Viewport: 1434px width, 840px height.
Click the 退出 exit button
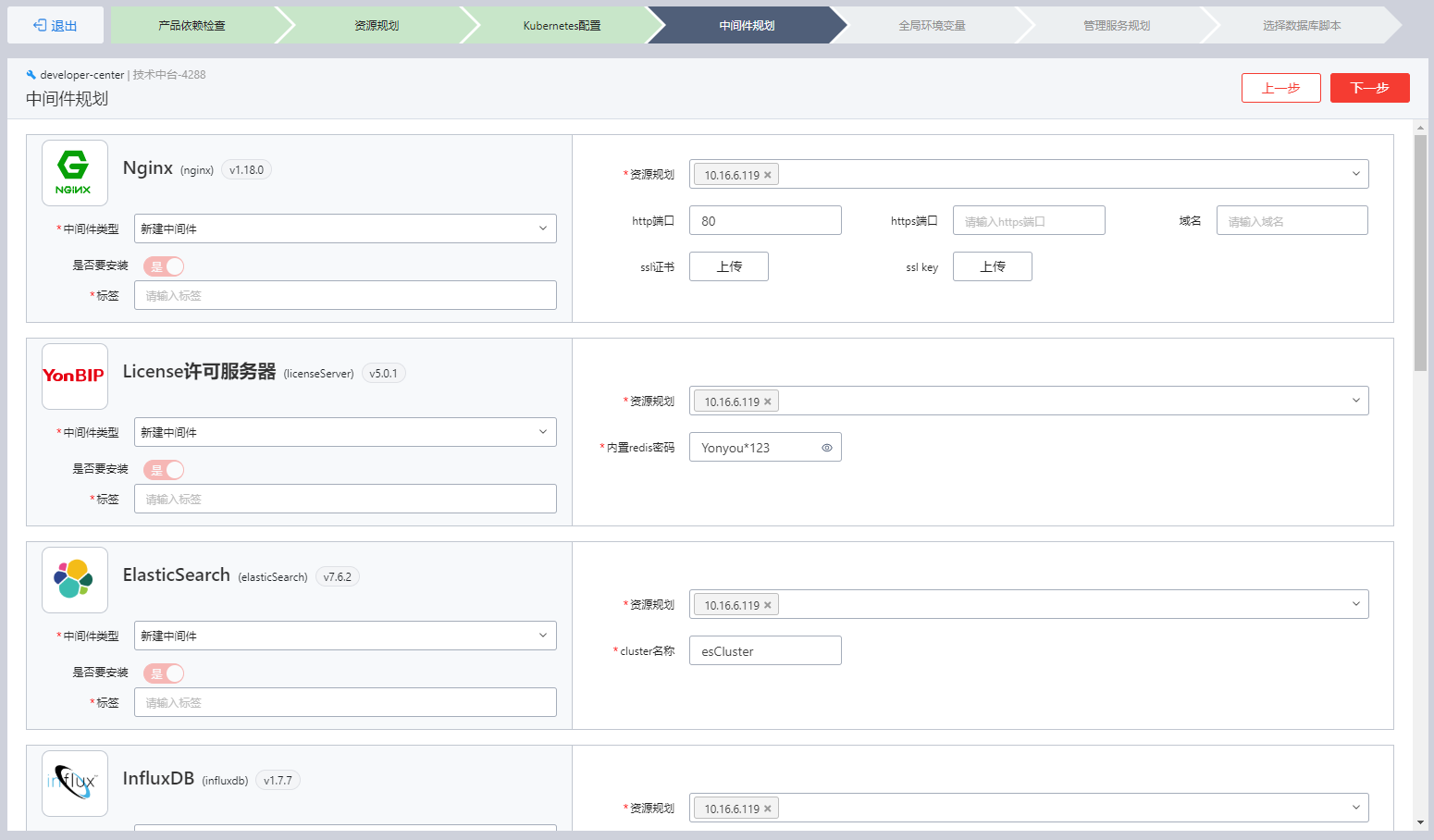[x=56, y=25]
